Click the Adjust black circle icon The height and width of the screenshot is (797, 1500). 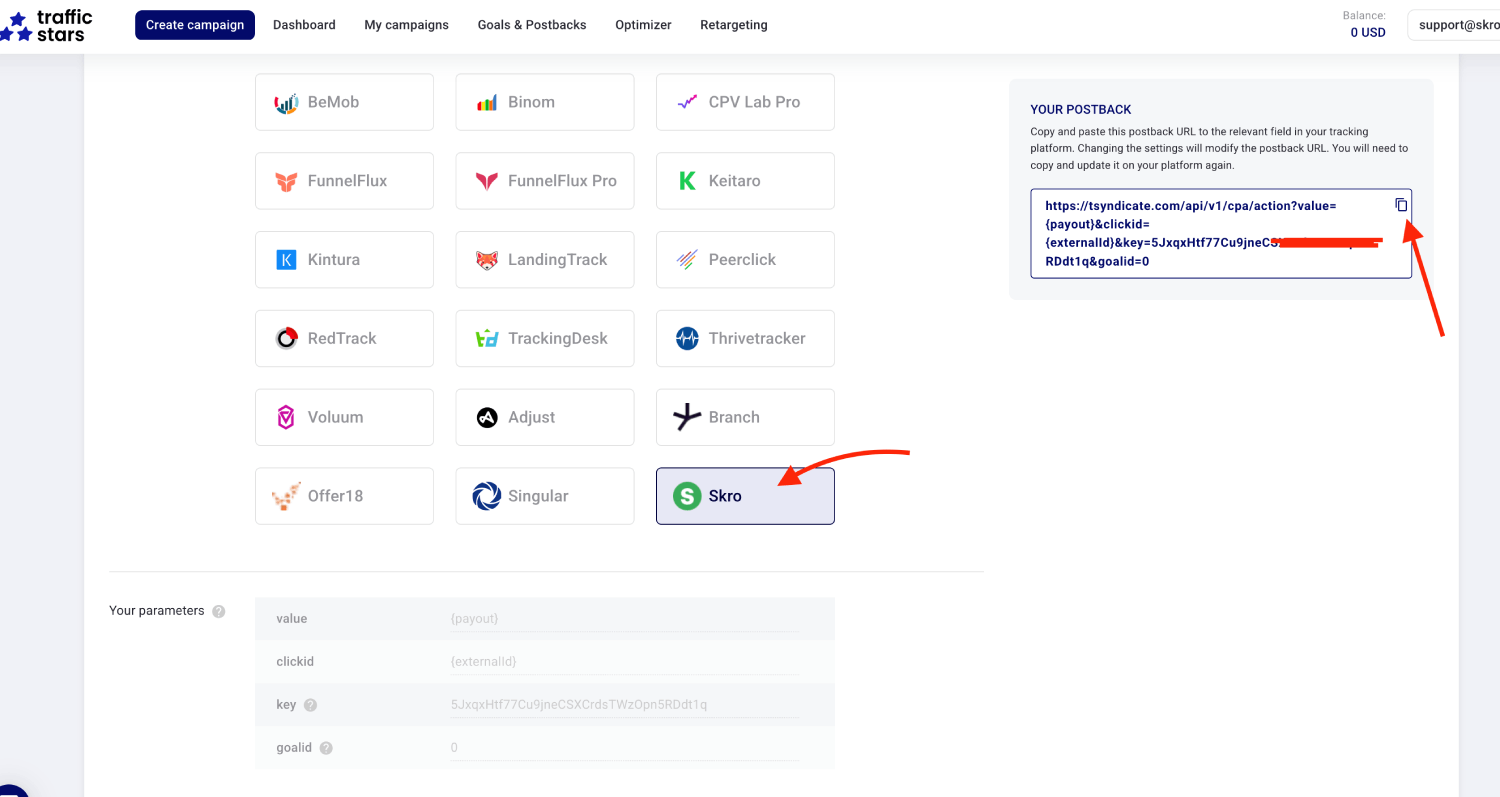tap(487, 417)
